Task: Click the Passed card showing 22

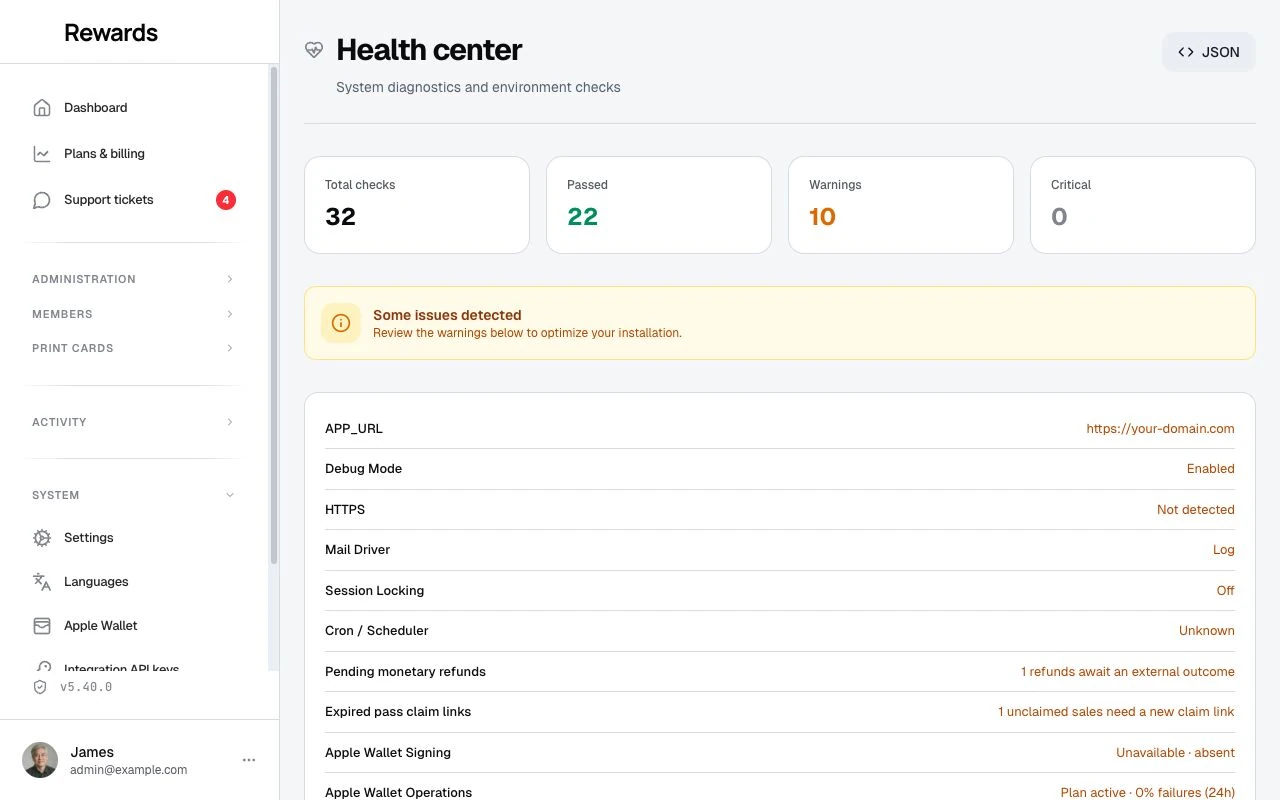Action: [x=659, y=205]
